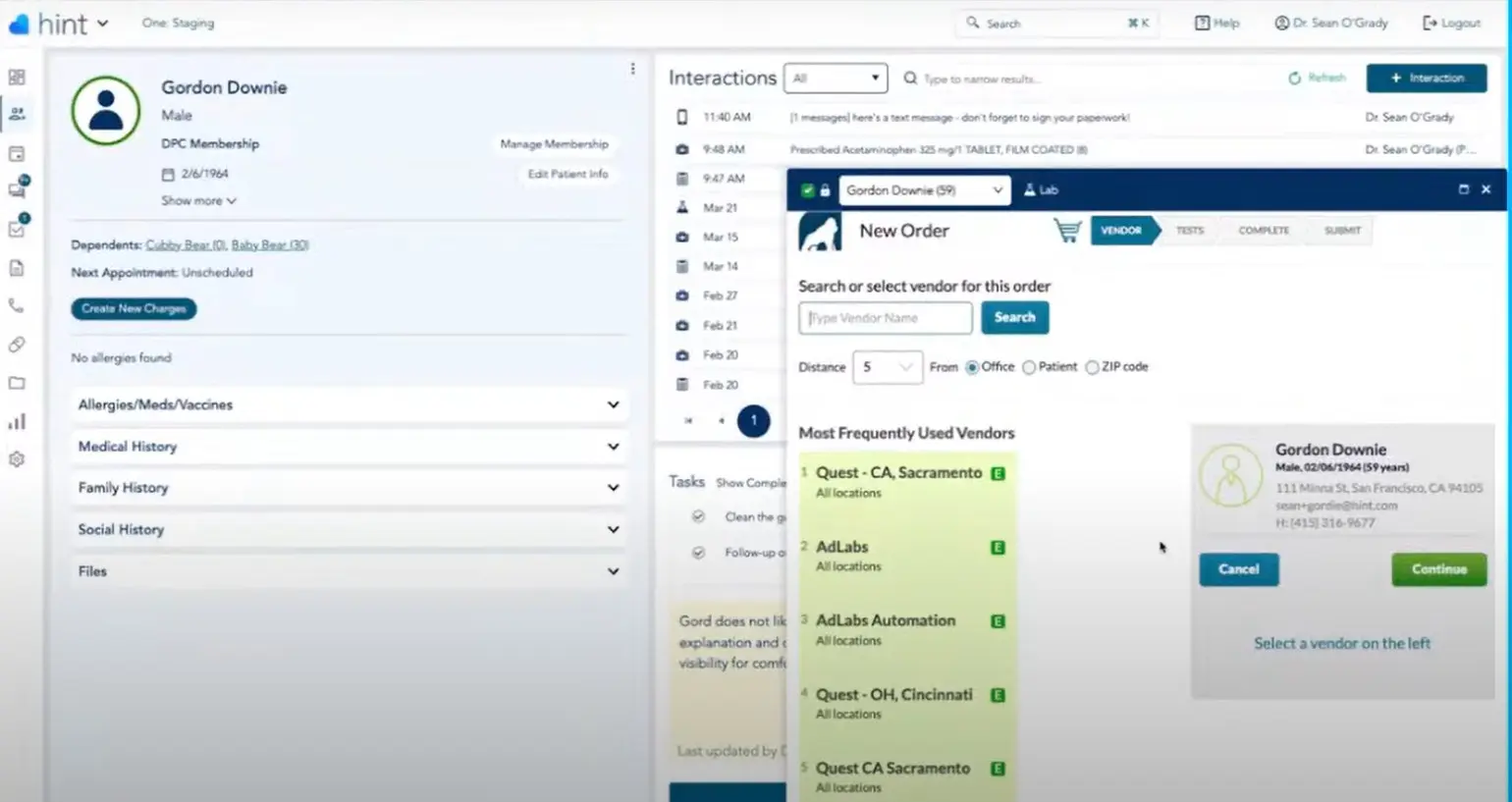The width and height of the screenshot is (1512, 802).
Task: Select ZIP code as distance origin
Action: click(x=1092, y=366)
